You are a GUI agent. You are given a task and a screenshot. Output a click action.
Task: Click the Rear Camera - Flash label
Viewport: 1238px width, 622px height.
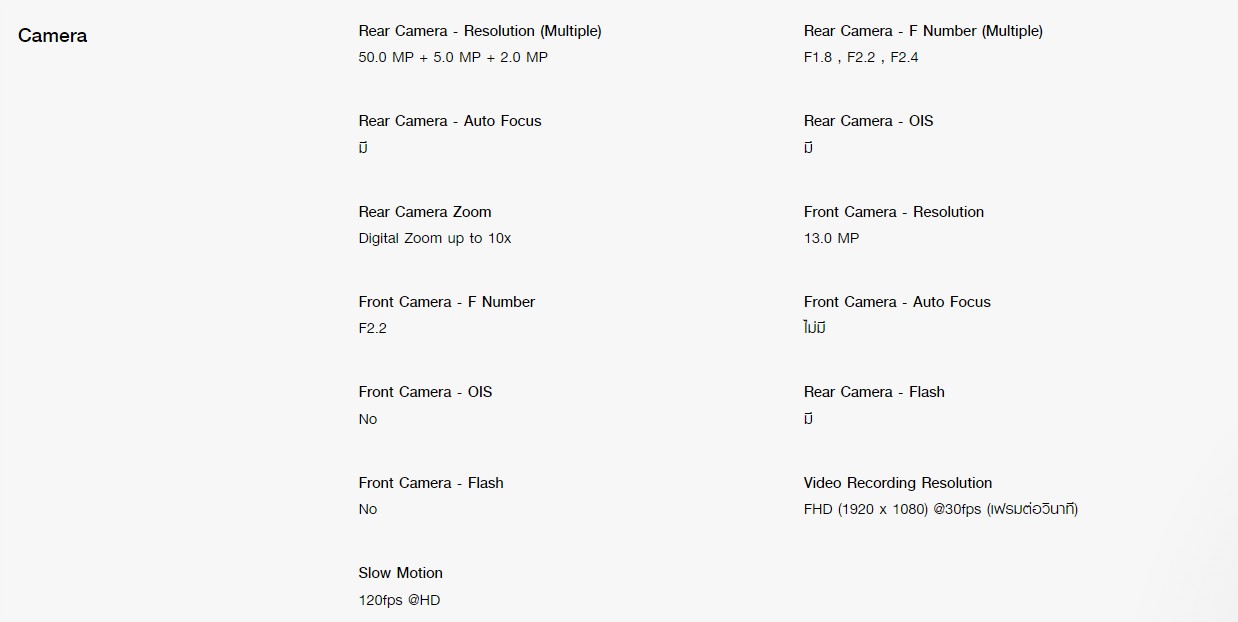click(874, 392)
